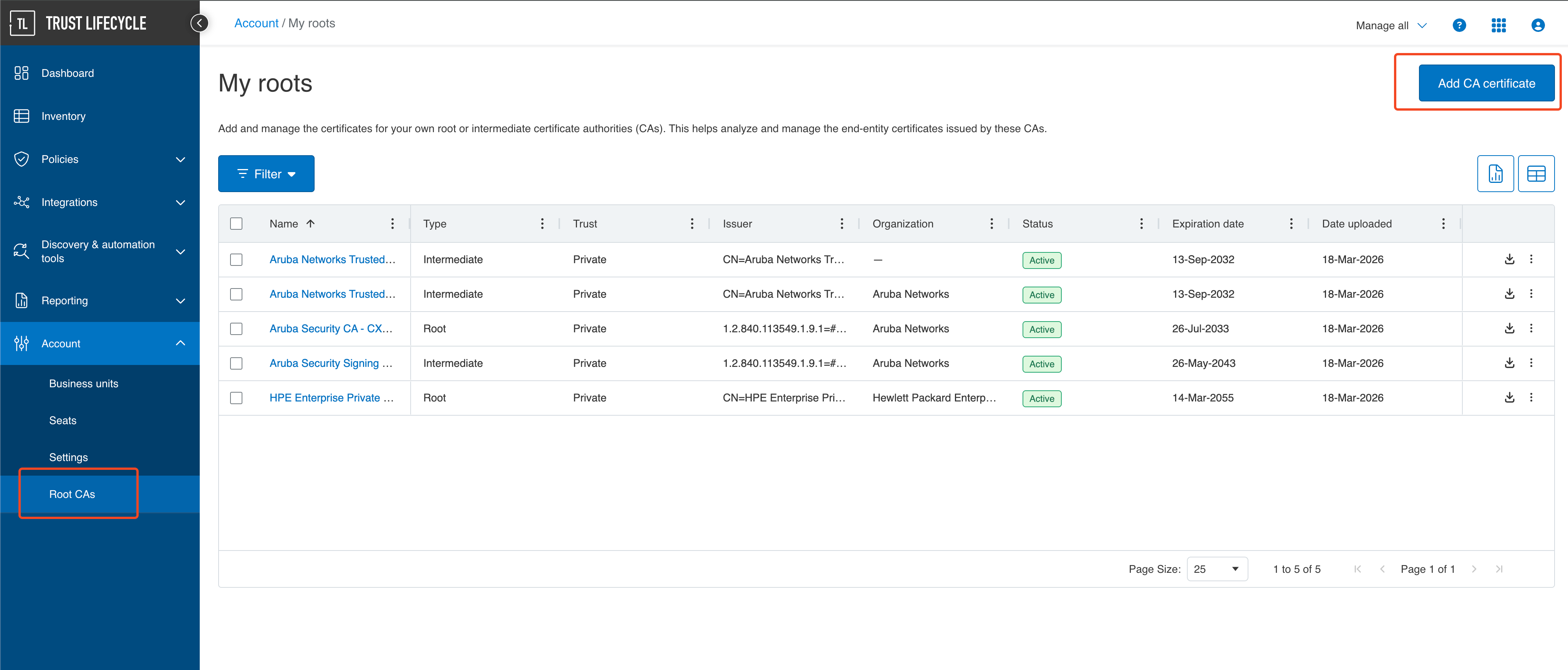Open Date uploaded column options menu

pyautogui.click(x=1443, y=224)
